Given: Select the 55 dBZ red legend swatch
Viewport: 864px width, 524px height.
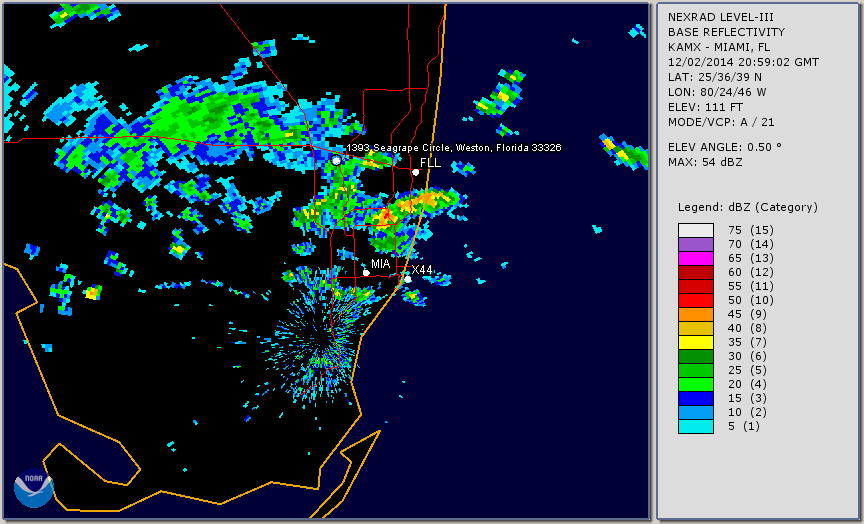Looking at the screenshot, I should click(x=696, y=287).
